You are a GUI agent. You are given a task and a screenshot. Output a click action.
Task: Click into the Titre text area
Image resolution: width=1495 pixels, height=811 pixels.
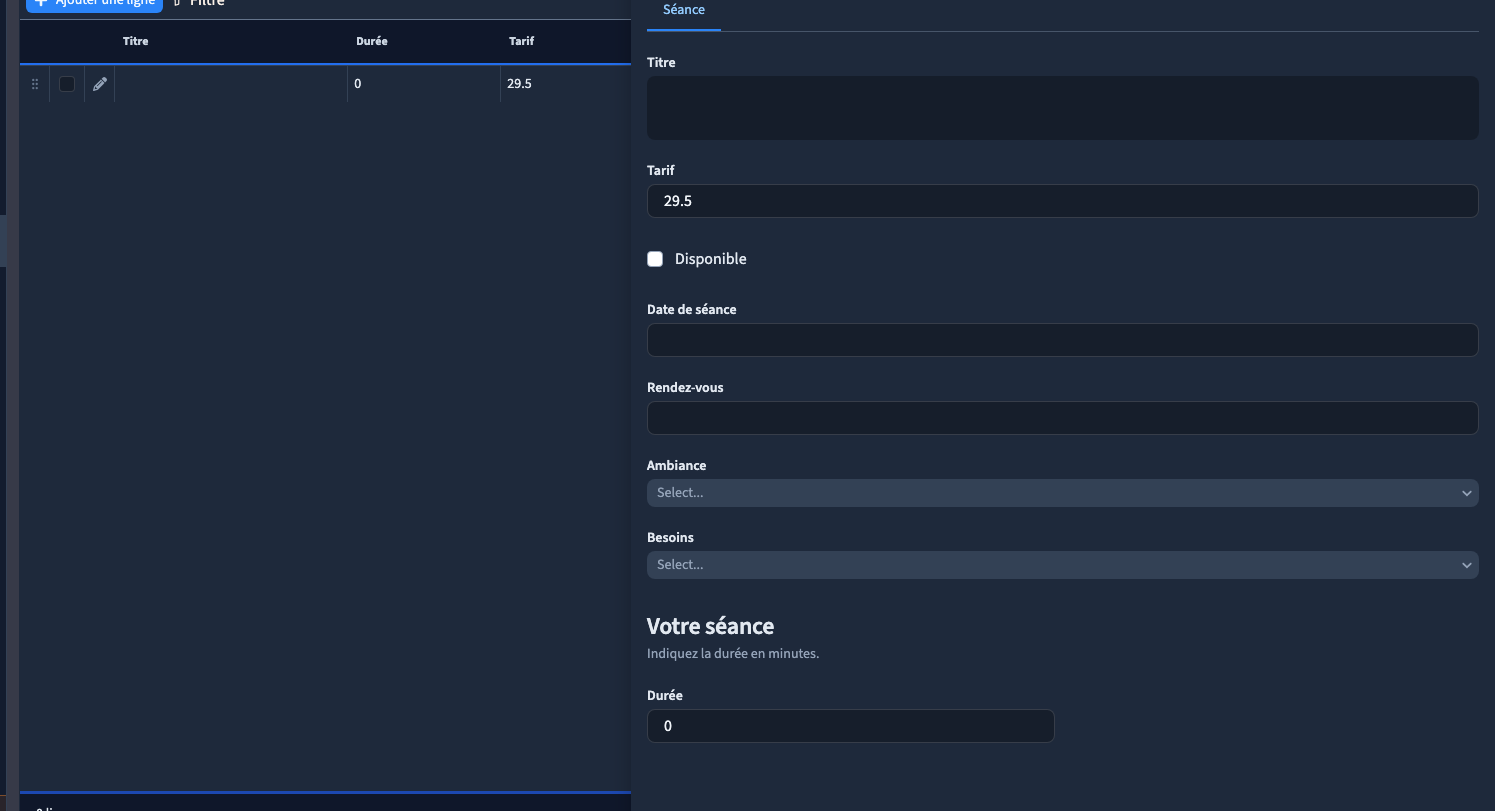click(1062, 108)
